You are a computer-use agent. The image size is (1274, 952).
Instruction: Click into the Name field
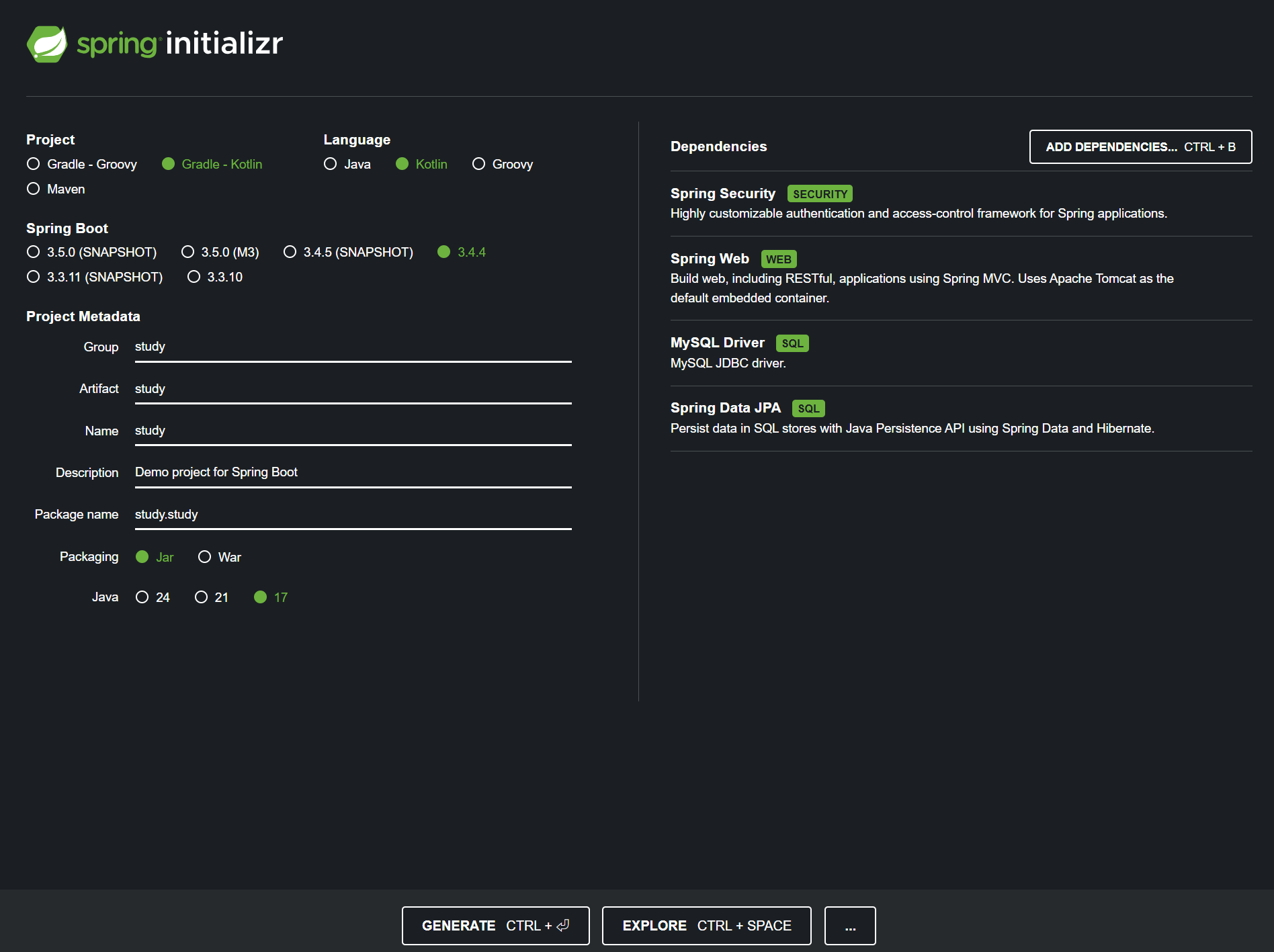(353, 431)
